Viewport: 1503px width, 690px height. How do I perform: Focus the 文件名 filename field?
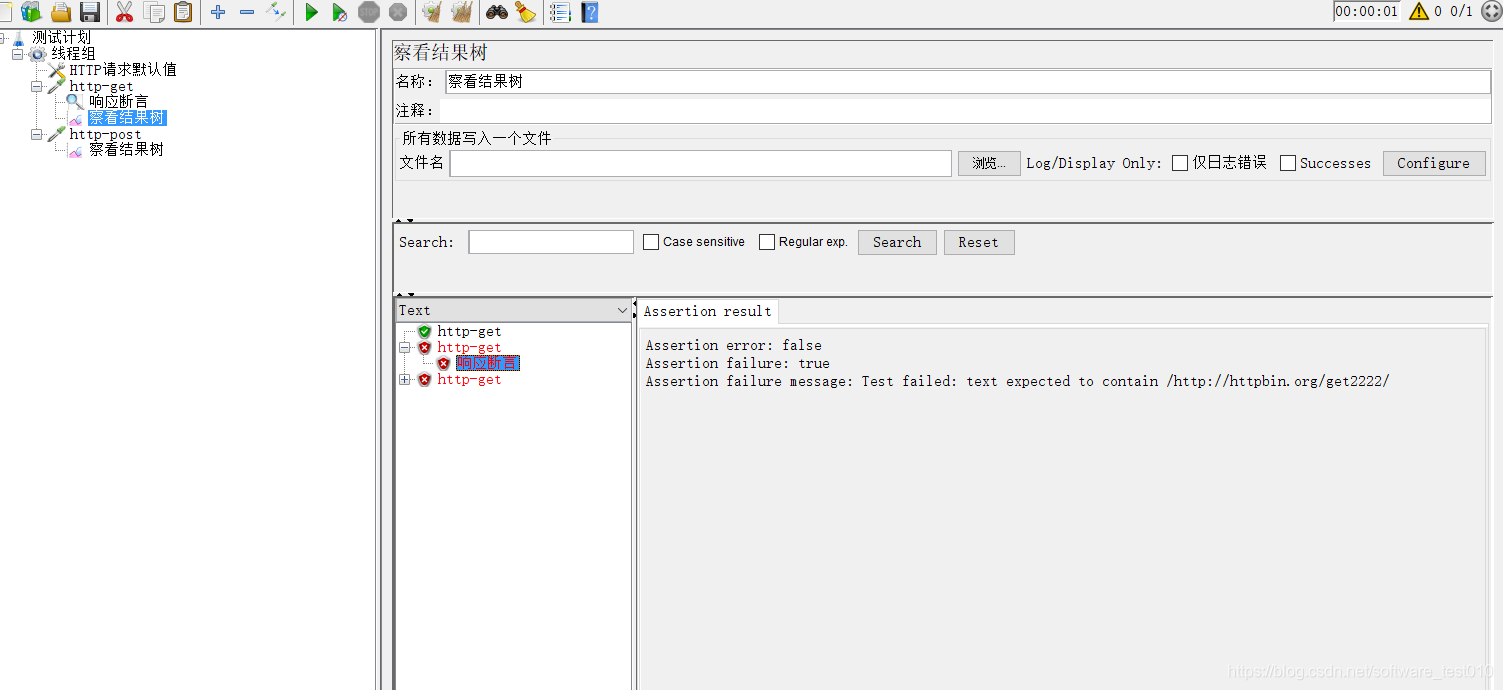[x=700, y=163]
